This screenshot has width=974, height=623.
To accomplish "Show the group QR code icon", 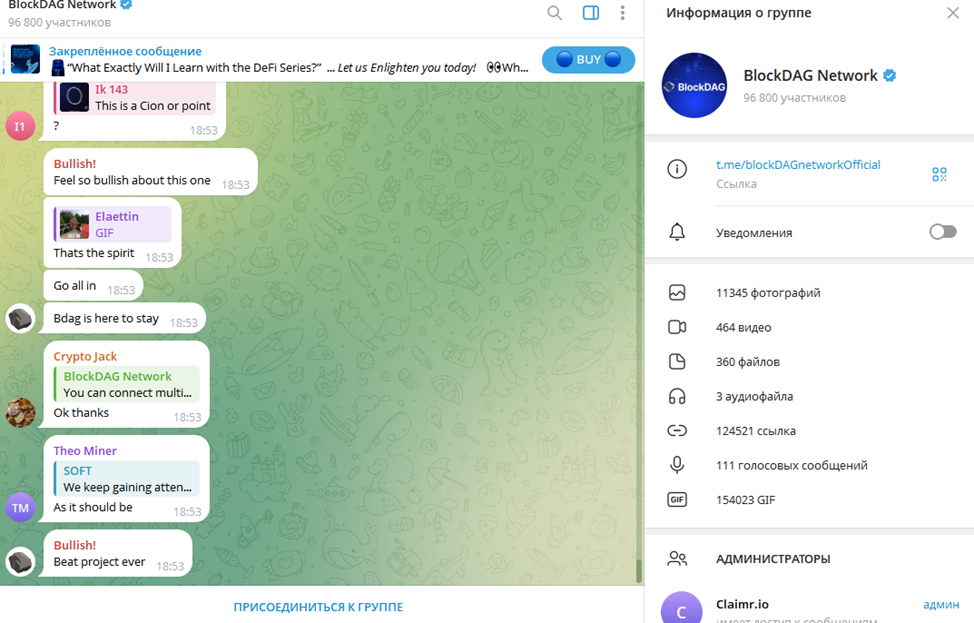I will pyautogui.click(x=939, y=175).
